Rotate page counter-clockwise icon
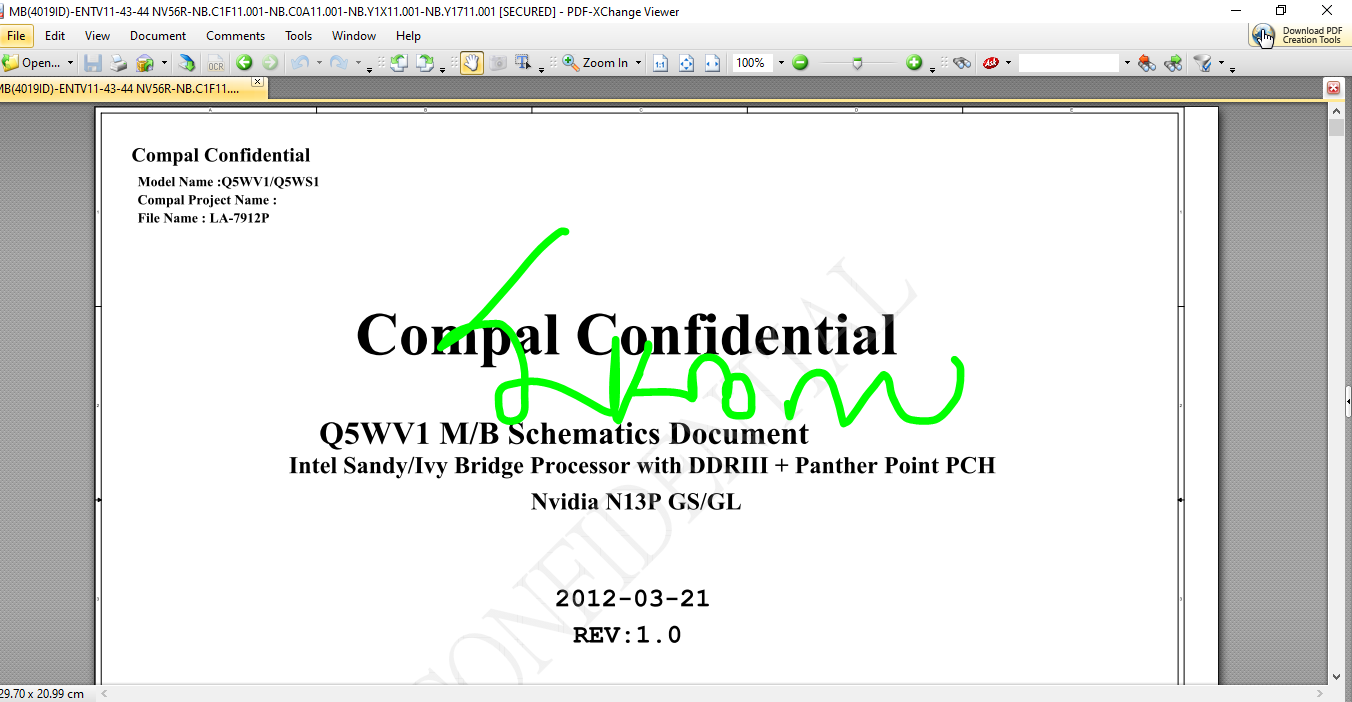 [399, 63]
